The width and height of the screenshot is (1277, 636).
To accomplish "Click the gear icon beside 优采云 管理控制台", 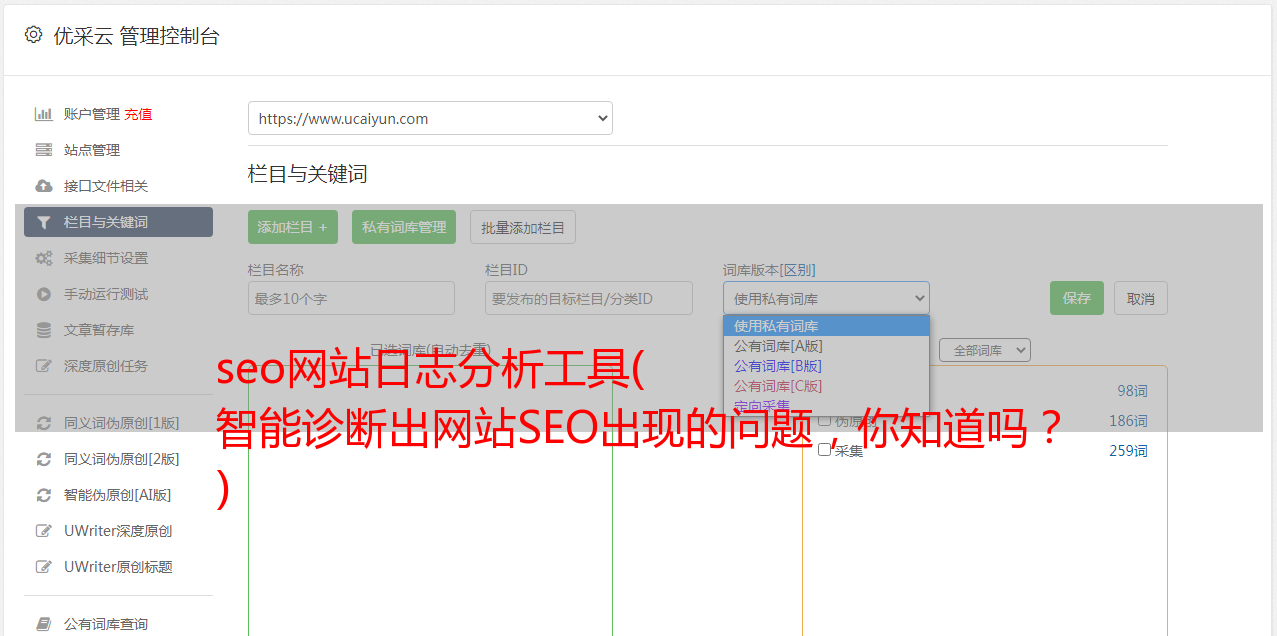I will coord(34,35).
